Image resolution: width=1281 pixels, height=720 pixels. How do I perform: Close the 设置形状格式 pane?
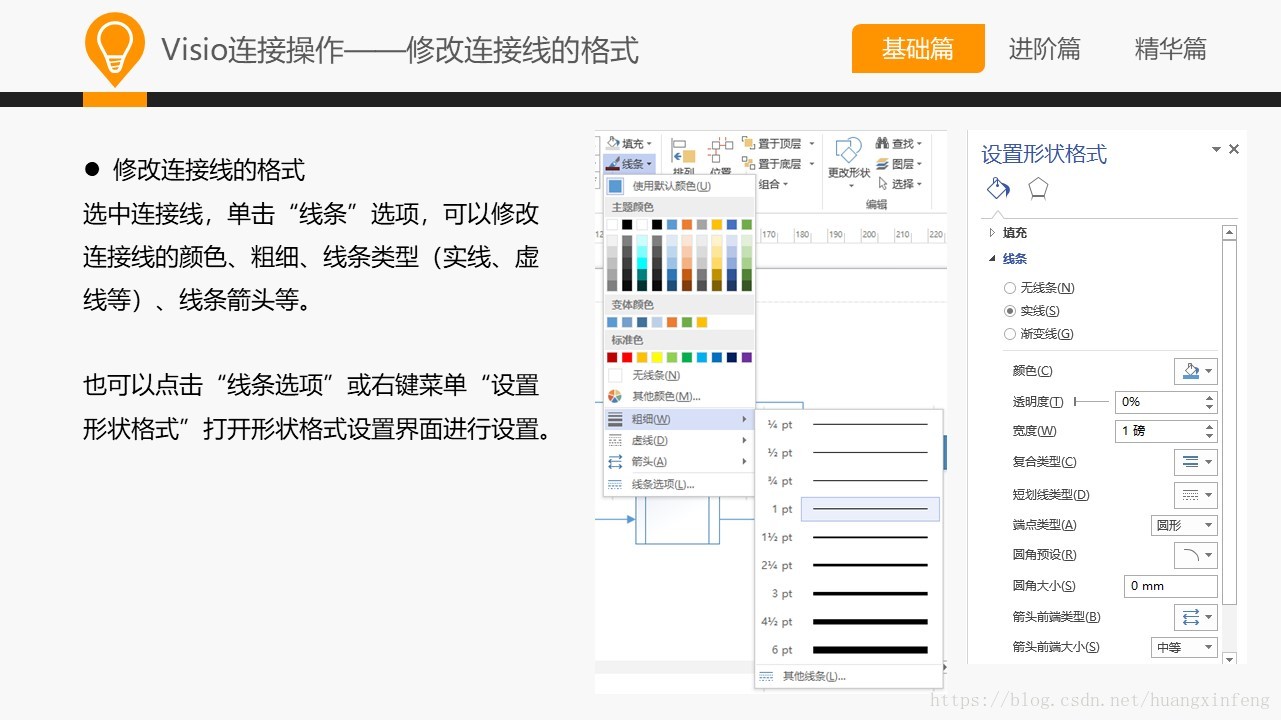1234,149
